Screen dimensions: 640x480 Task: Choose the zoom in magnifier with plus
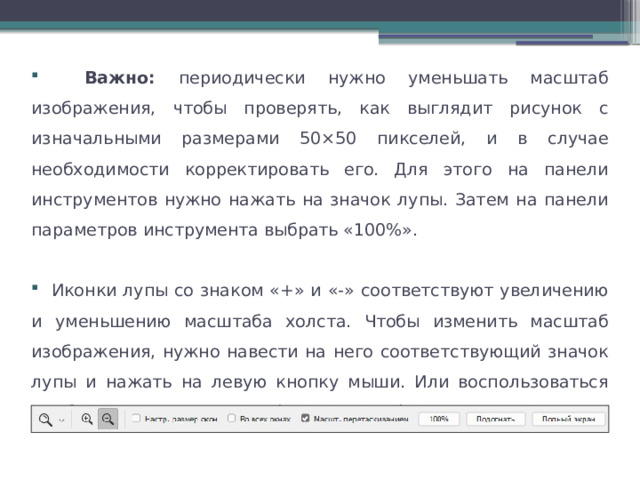point(87,419)
